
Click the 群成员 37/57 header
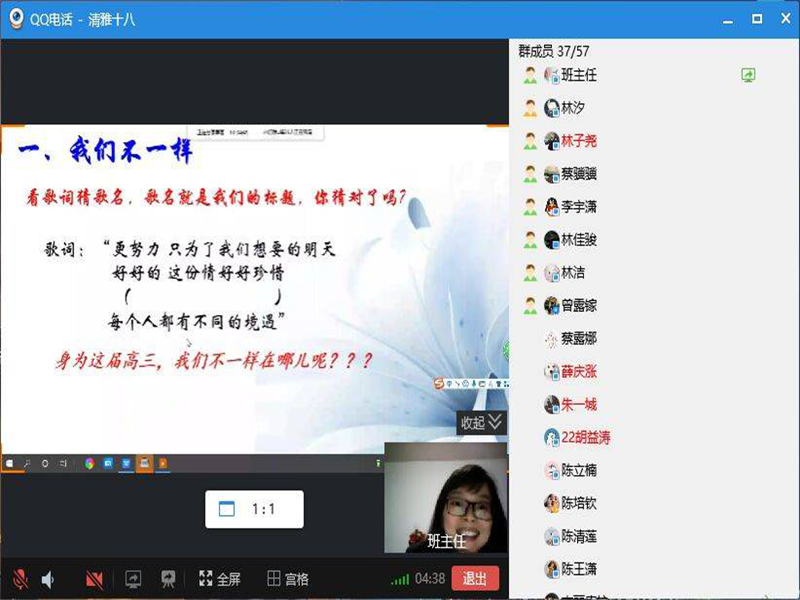coord(554,51)
